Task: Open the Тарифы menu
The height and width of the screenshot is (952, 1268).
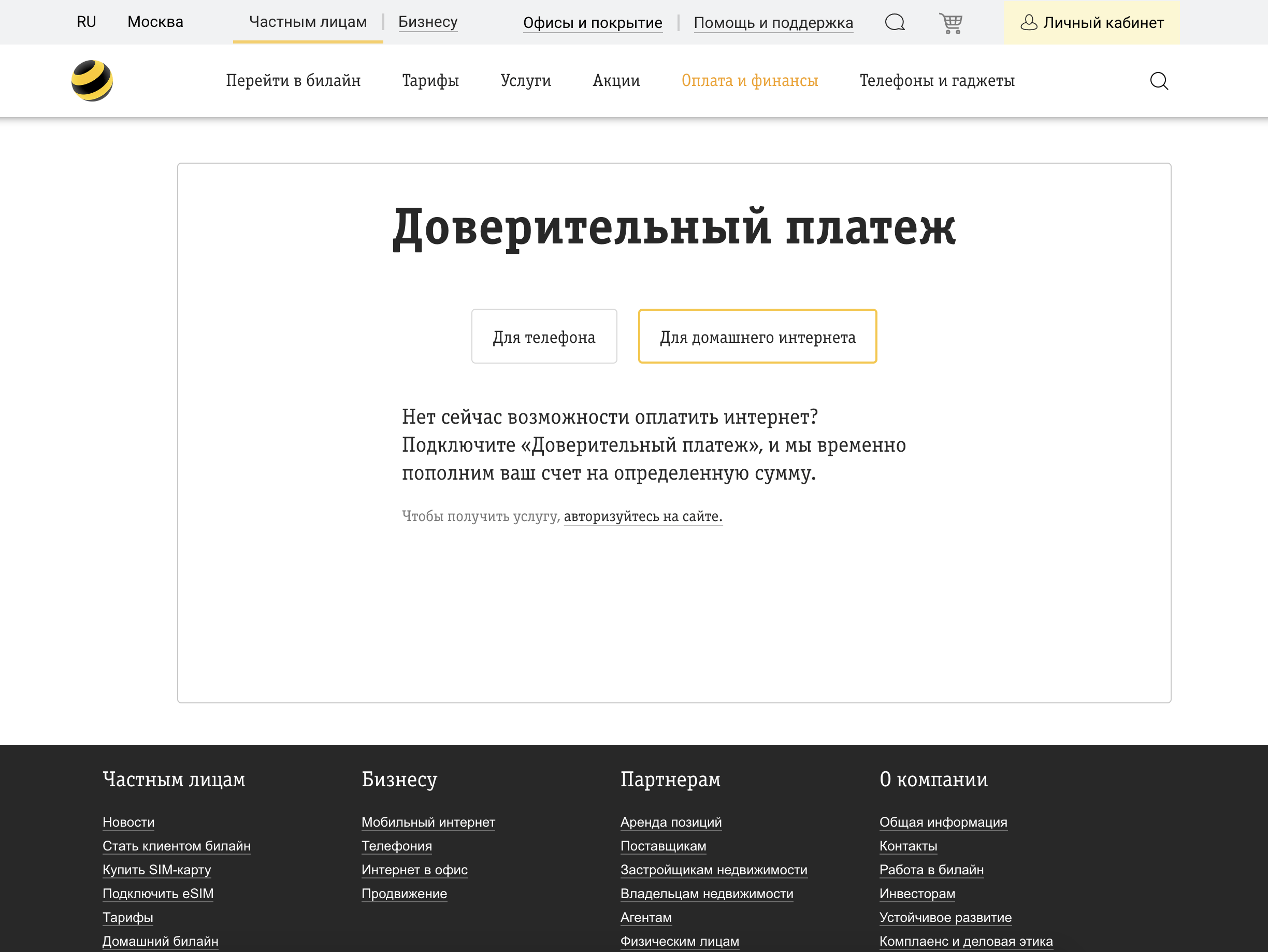Action: coord(430,81)
